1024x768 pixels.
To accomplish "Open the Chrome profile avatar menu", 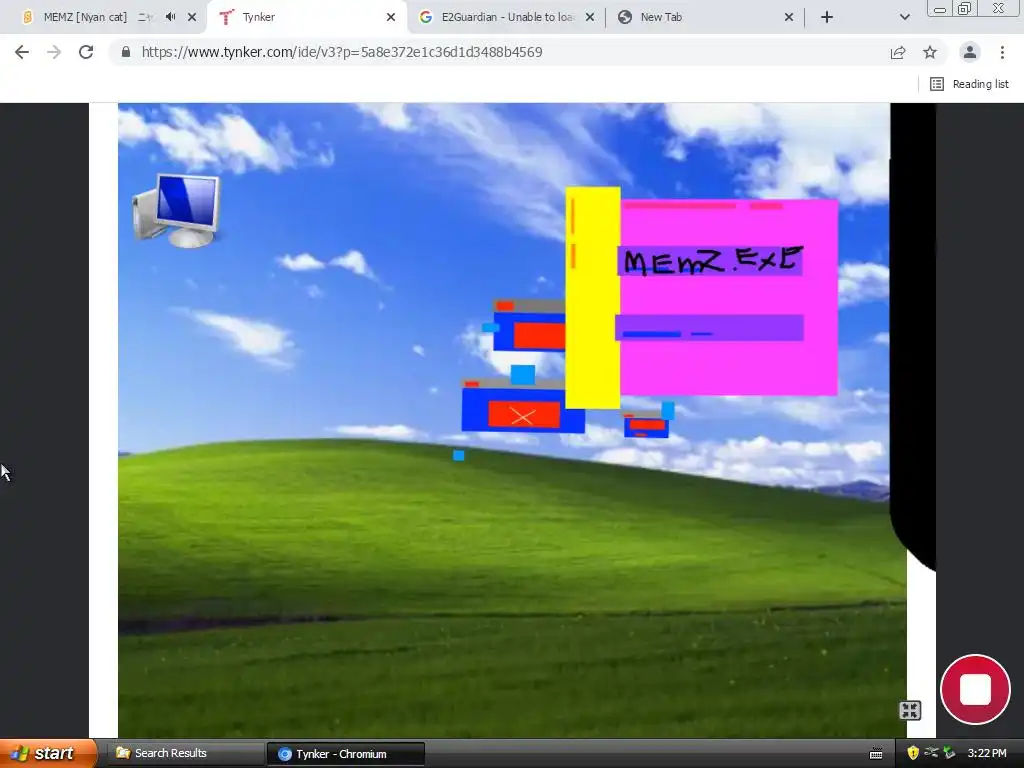I will click(x=970, y=52).
